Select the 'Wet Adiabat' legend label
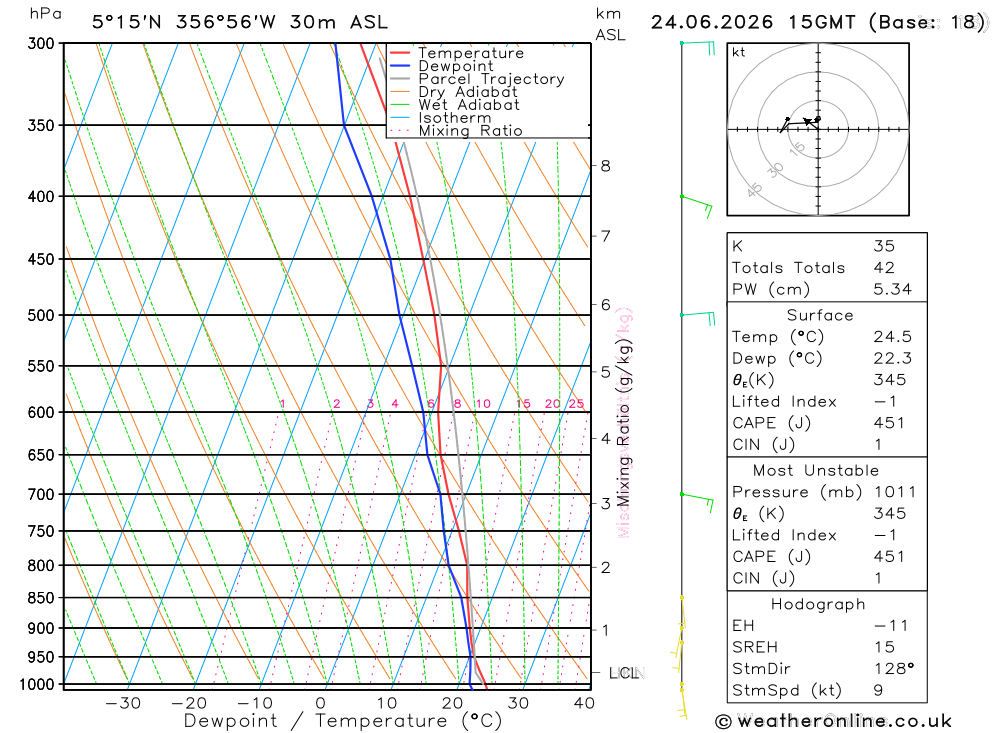Image resolution: width=1000 pixels, height=733 pixels. (469, 105)
